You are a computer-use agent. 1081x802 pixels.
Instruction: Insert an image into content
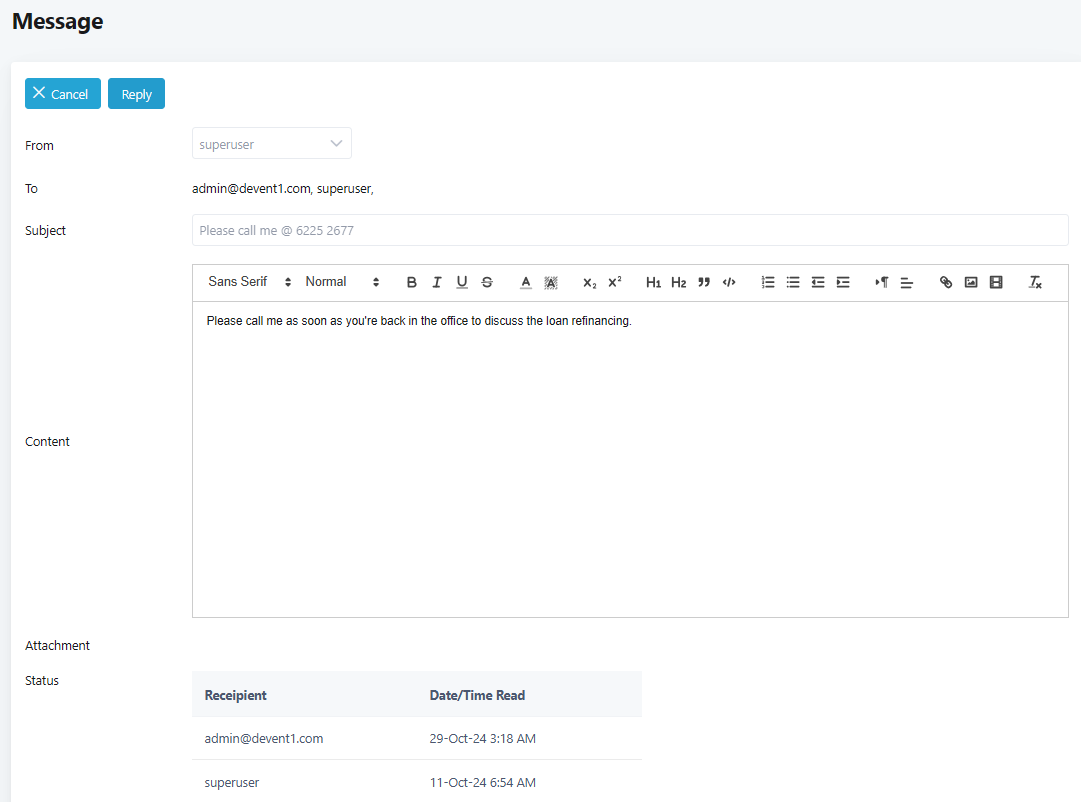click(x=971, y=283)
